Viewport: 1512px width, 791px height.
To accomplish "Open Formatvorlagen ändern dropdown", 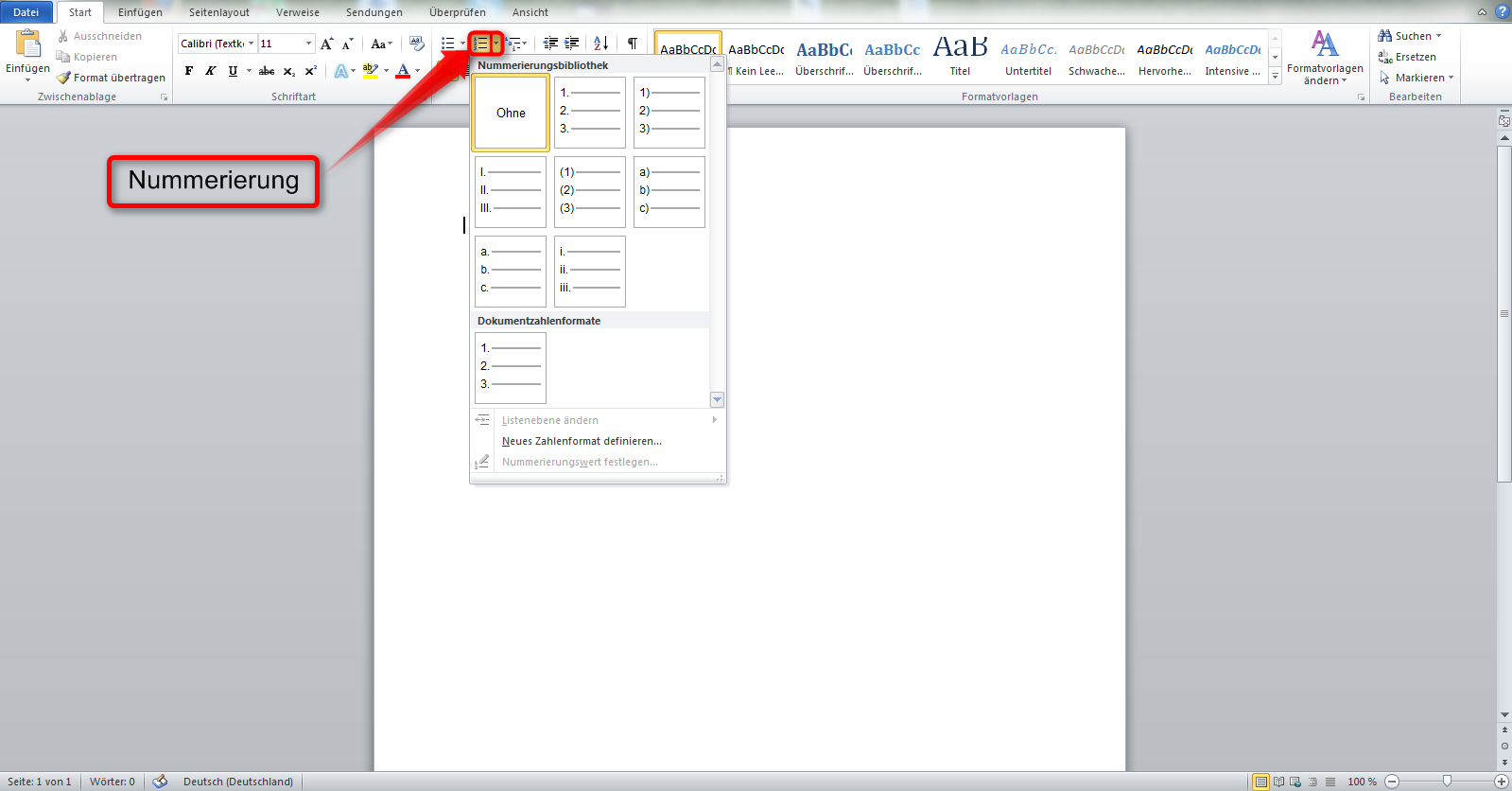I will [1325, 59].
